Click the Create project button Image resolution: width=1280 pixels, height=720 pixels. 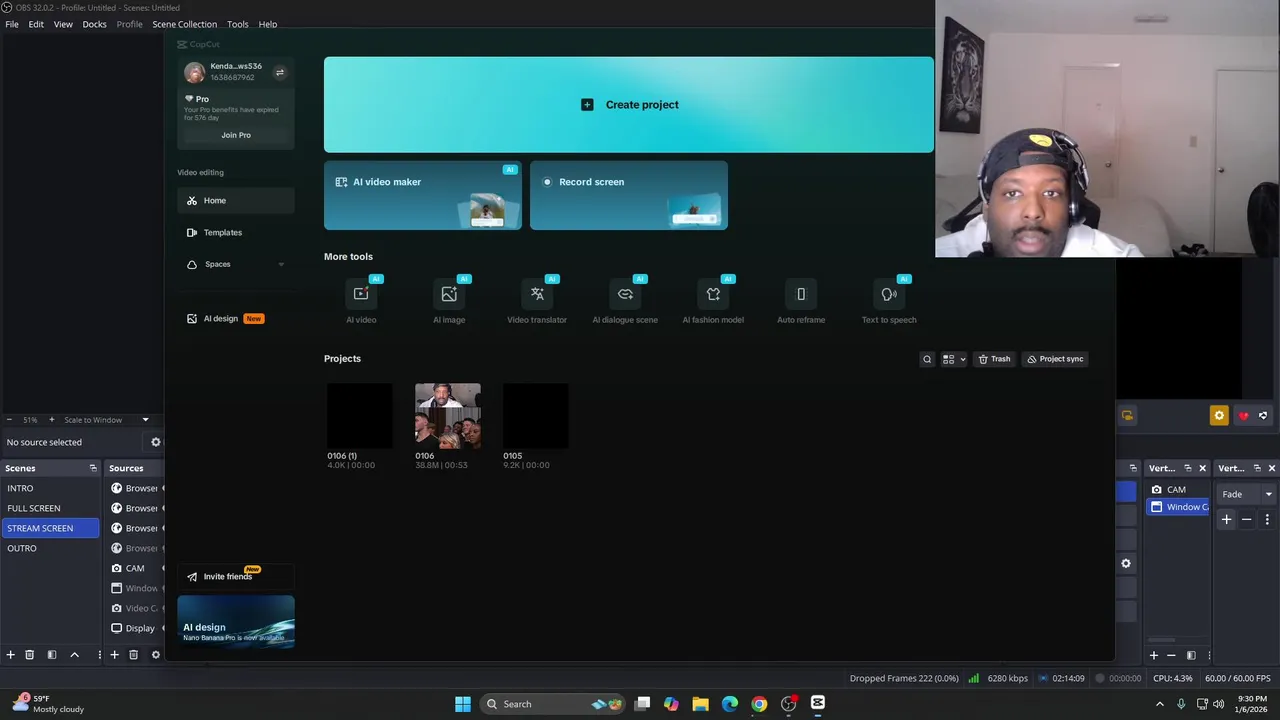point(629,105)
